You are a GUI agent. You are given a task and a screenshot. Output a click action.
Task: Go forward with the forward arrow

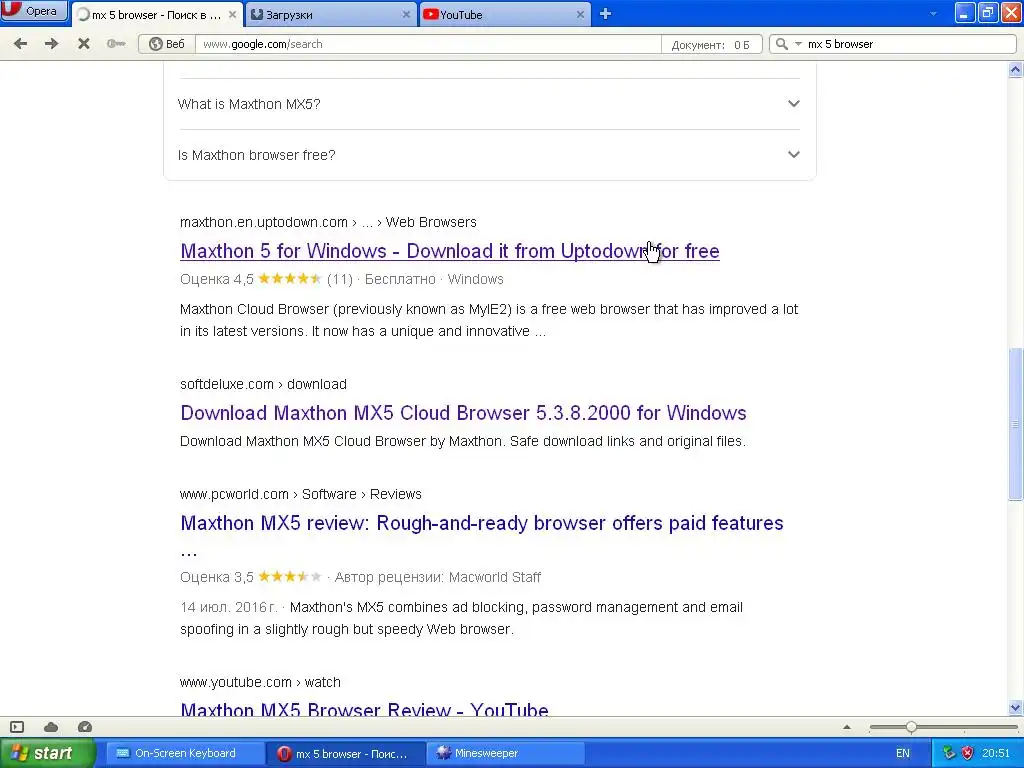click(x=52, y=44)
